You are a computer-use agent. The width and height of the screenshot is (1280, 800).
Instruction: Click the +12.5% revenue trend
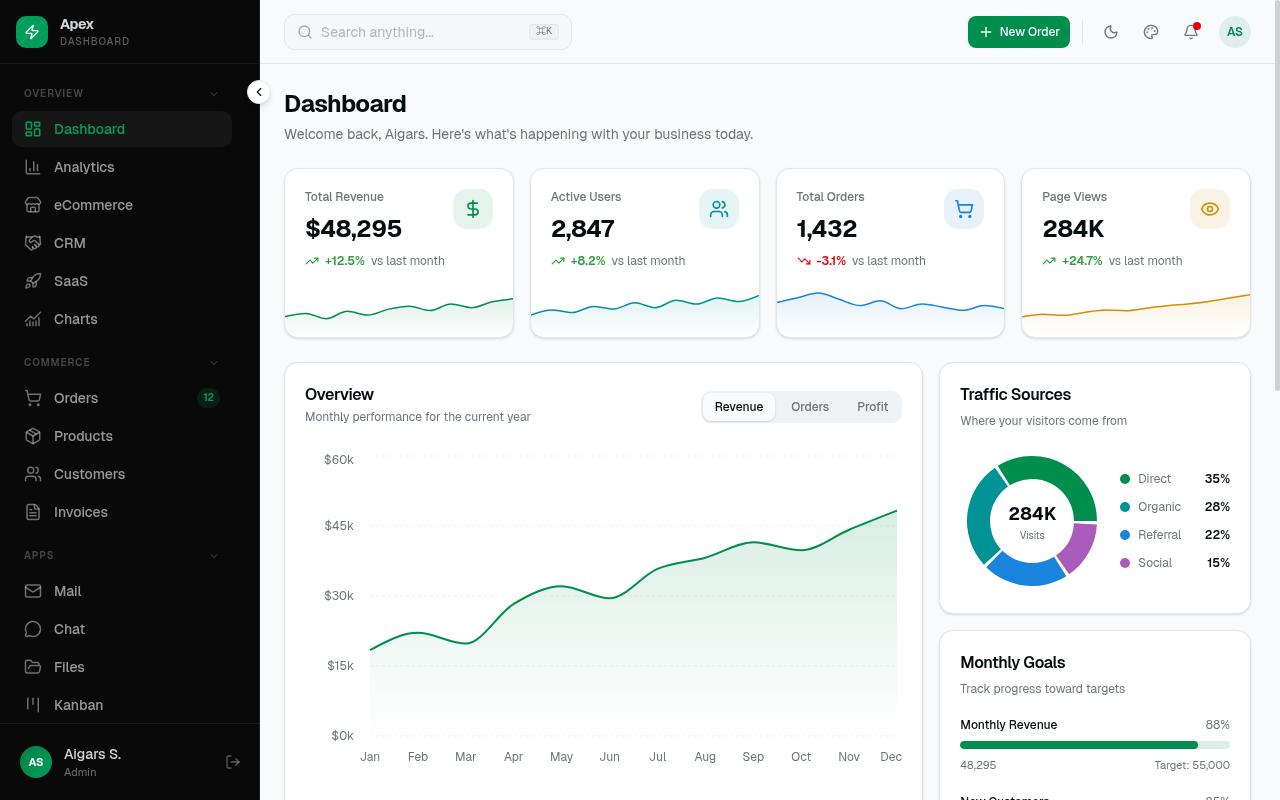(344, 261)
